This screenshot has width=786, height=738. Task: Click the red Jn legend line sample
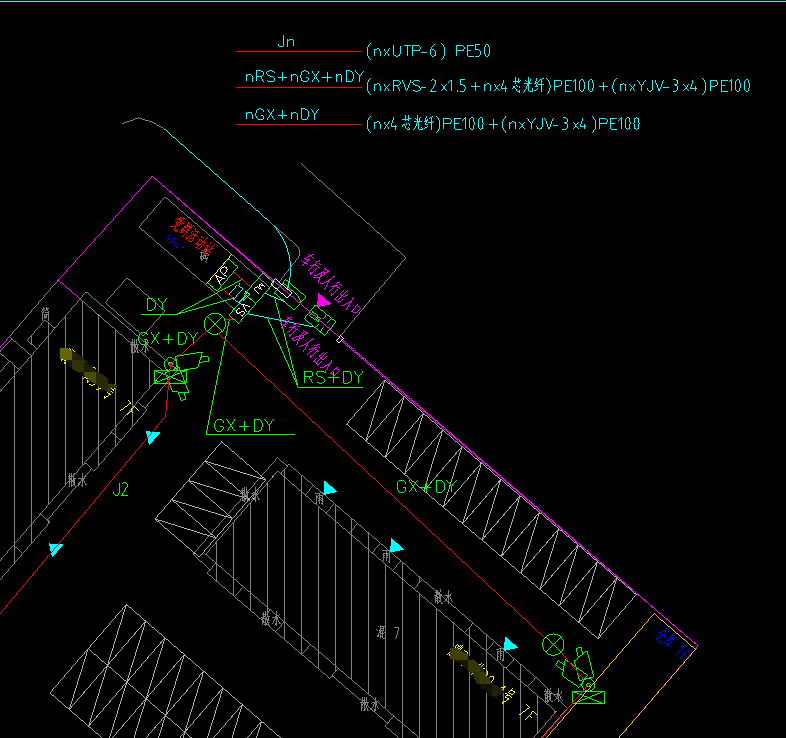click(x=299, y=51)
